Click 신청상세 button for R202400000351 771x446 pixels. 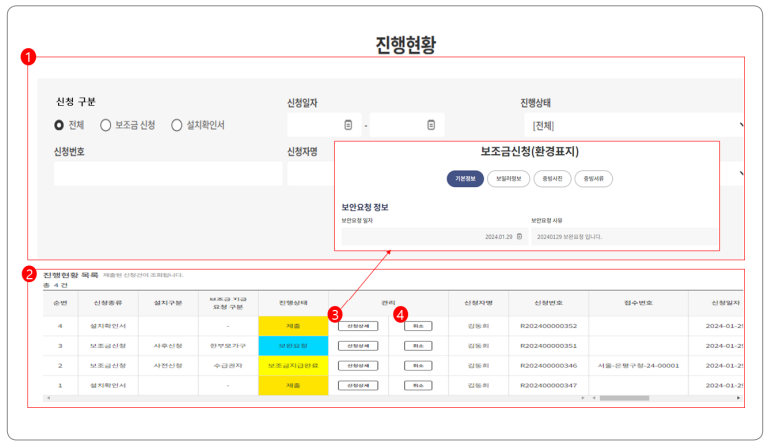pos(358,346)
